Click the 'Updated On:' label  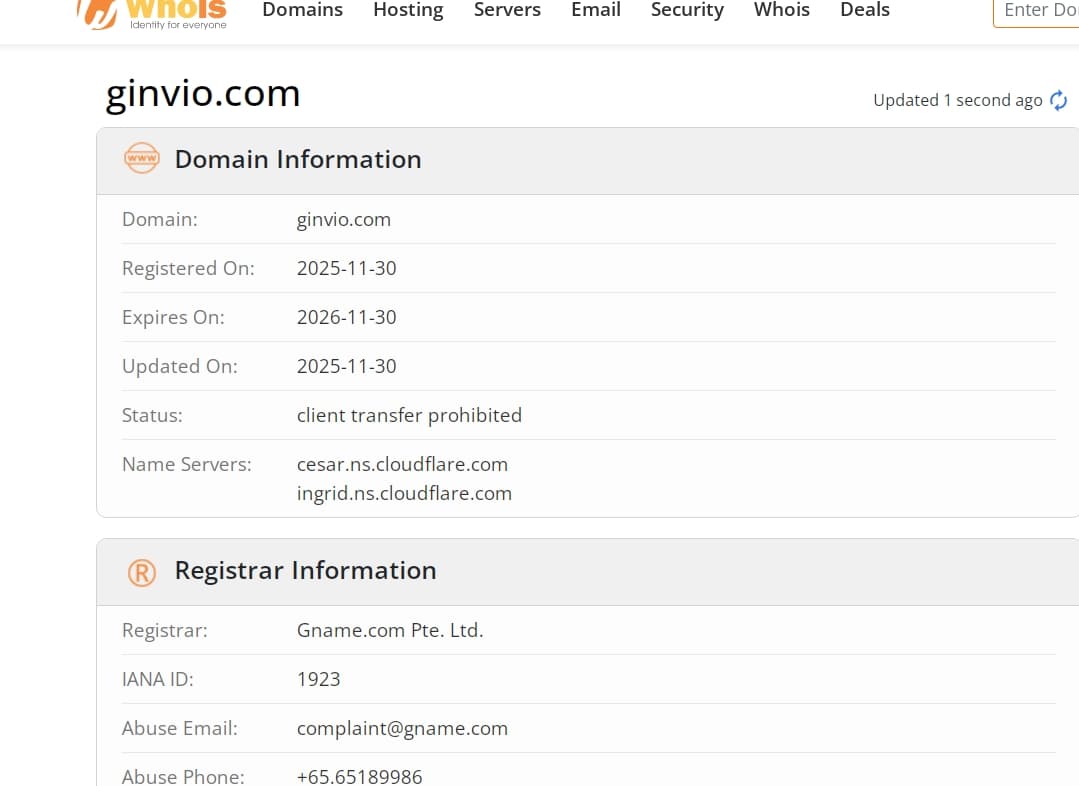[x=180, y=366]
